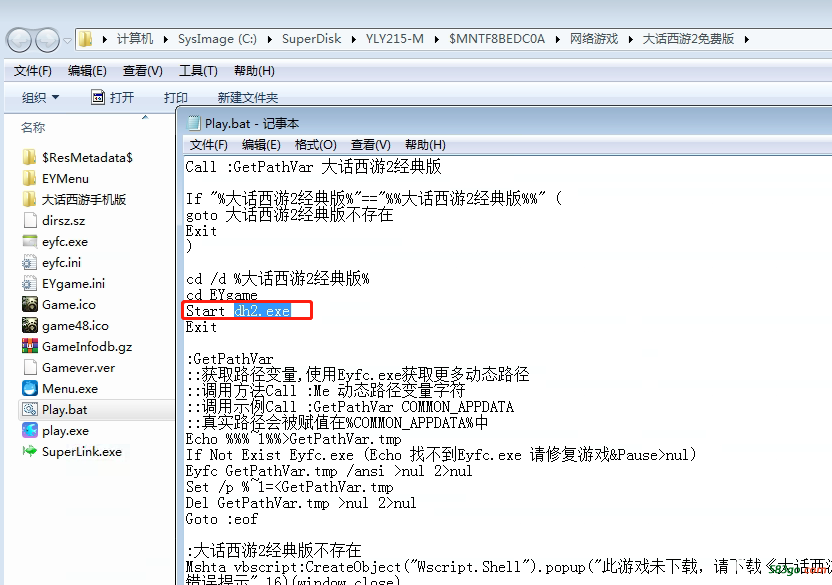832x585 pixels.
Task: Click 'Del GetPathVar.tmp >nul 2>nul' line
Action: click(301, 503)
